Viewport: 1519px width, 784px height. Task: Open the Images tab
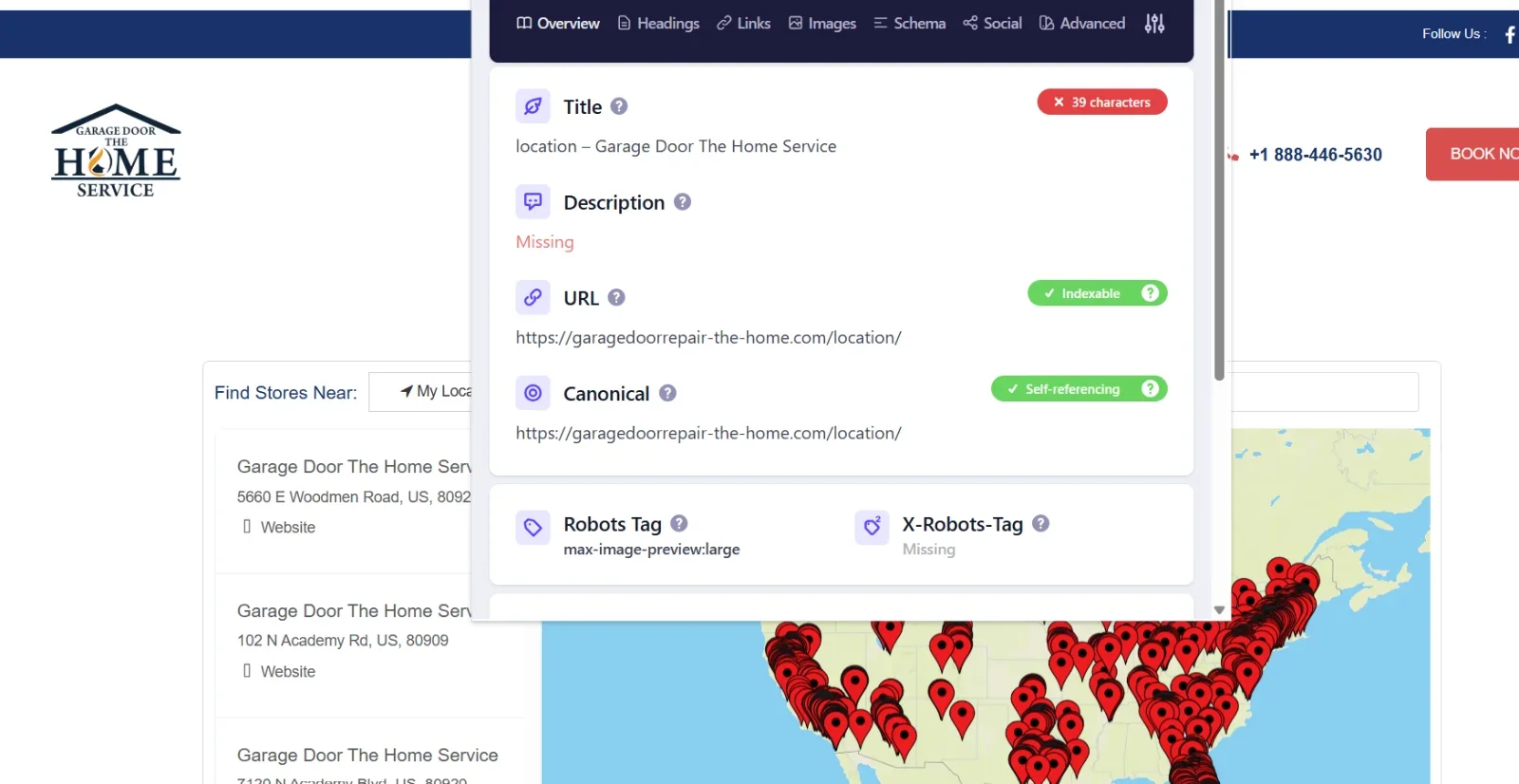tap(822, 24)
